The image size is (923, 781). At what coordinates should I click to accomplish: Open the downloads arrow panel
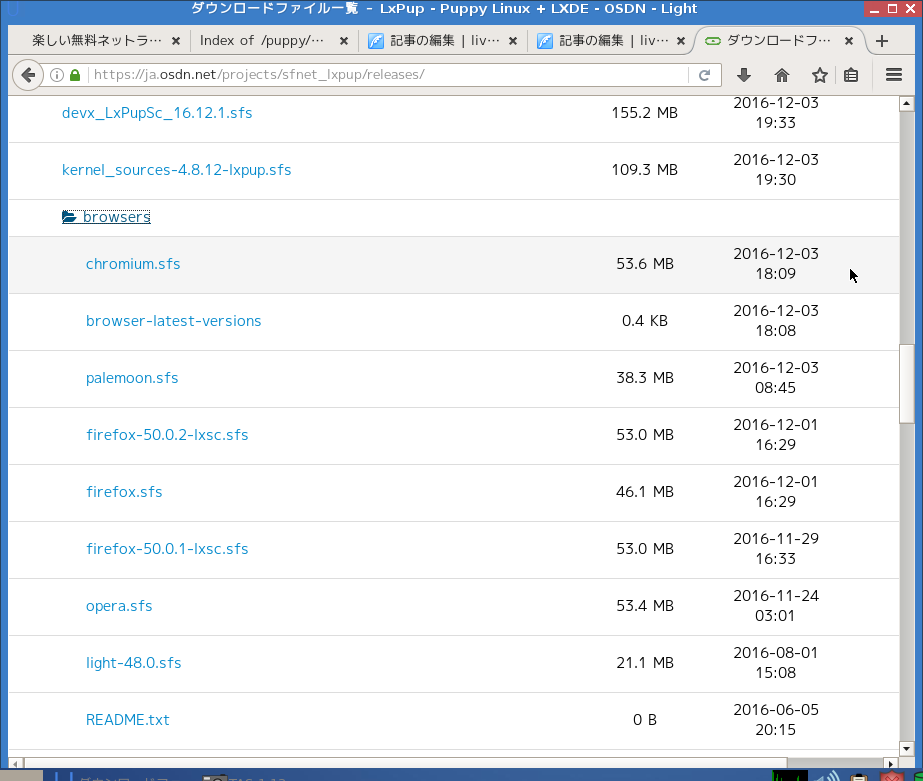pyautogui.click(x=743, y=75)
